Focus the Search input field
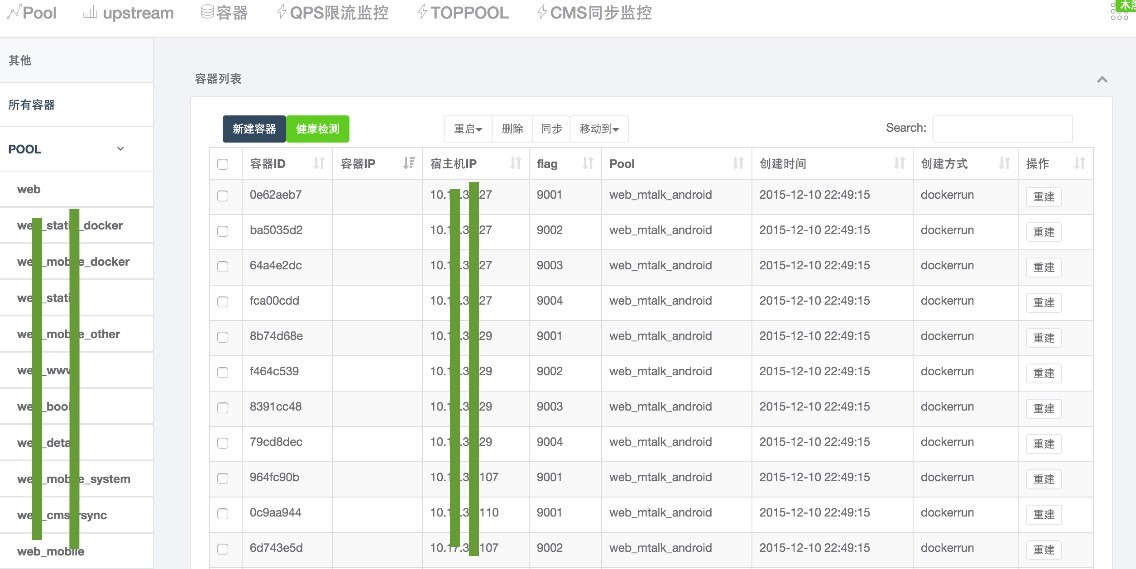Screen dimensions: 1136x569 pos(1002,128)
